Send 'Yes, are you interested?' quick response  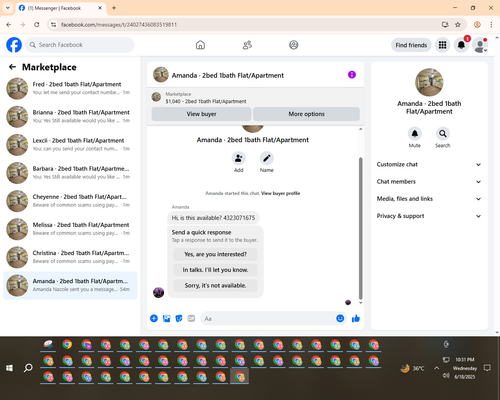coord(215,254)
